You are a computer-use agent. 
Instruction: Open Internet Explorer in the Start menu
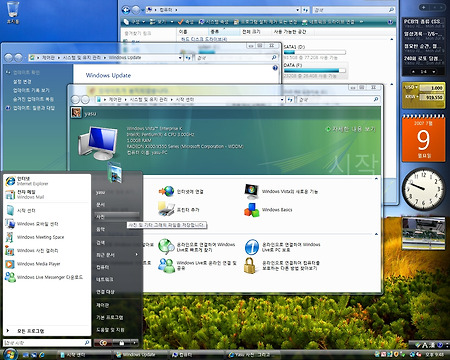tap(47, 181)
